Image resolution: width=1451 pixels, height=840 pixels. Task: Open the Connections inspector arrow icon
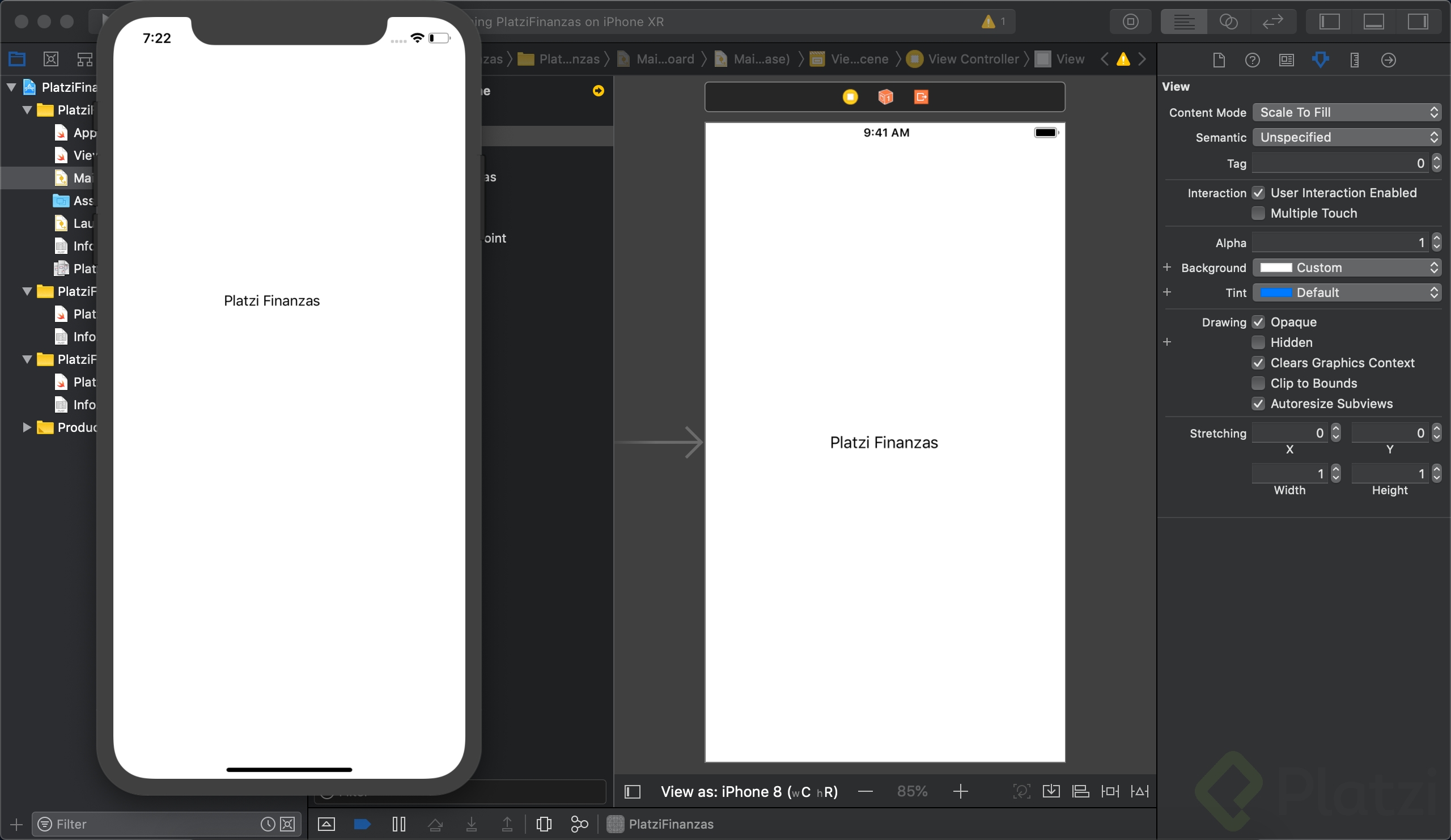click(1388, 60)
